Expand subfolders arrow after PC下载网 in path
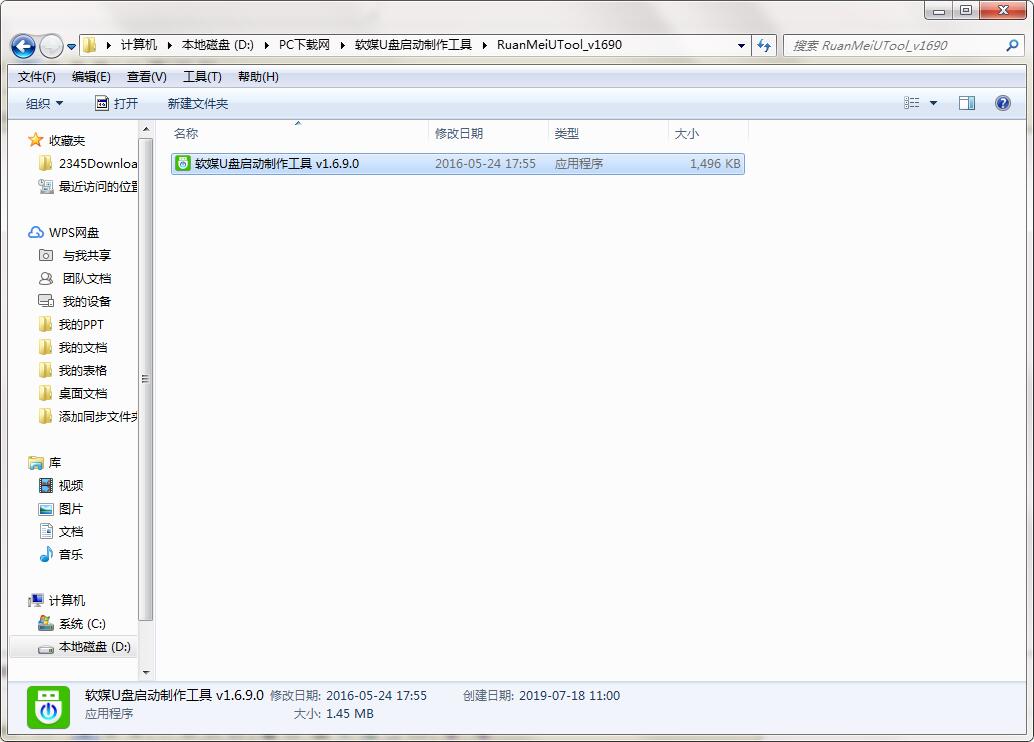 pyautogui.click(x=342, y=45)
